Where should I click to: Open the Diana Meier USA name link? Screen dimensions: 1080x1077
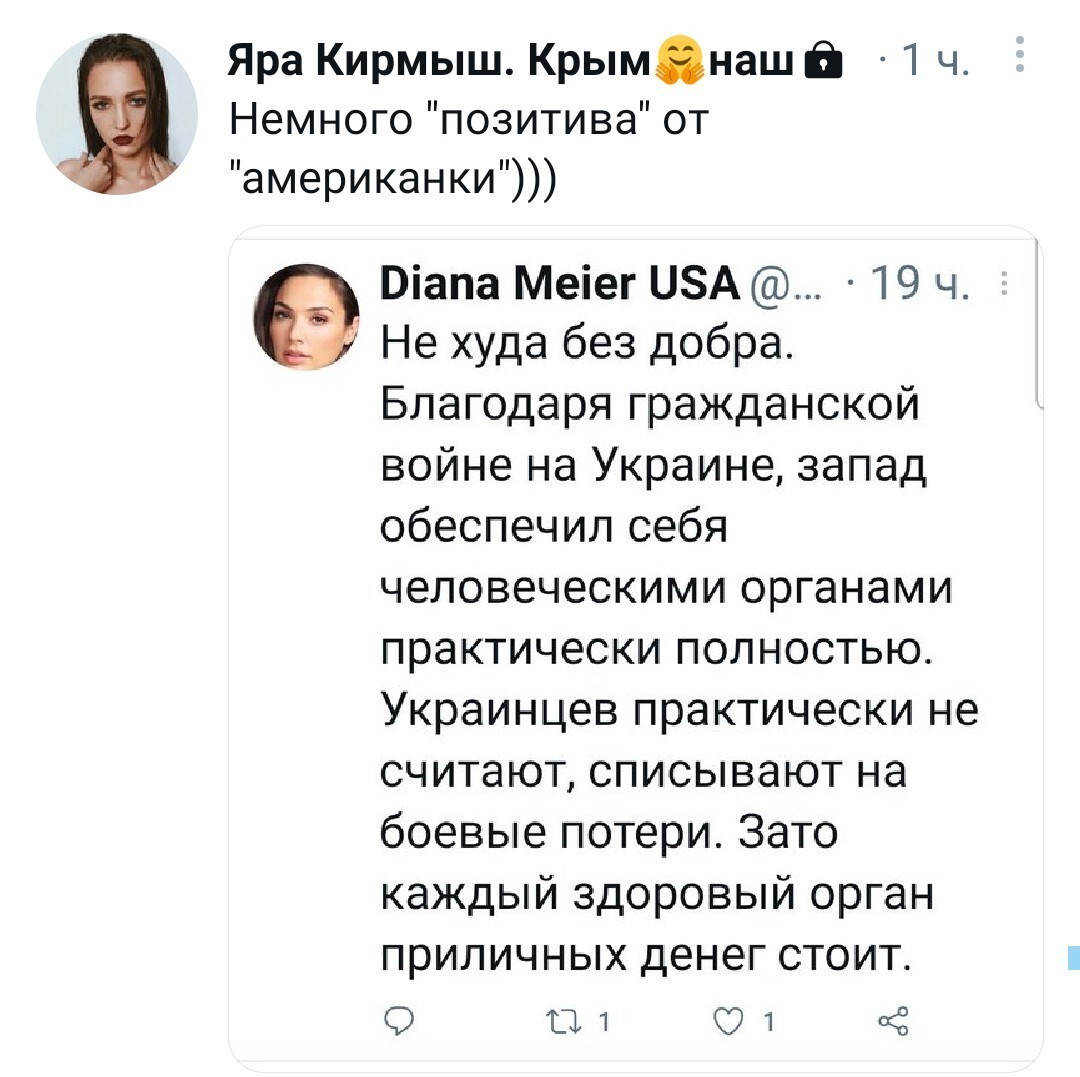tap(560, 282)
